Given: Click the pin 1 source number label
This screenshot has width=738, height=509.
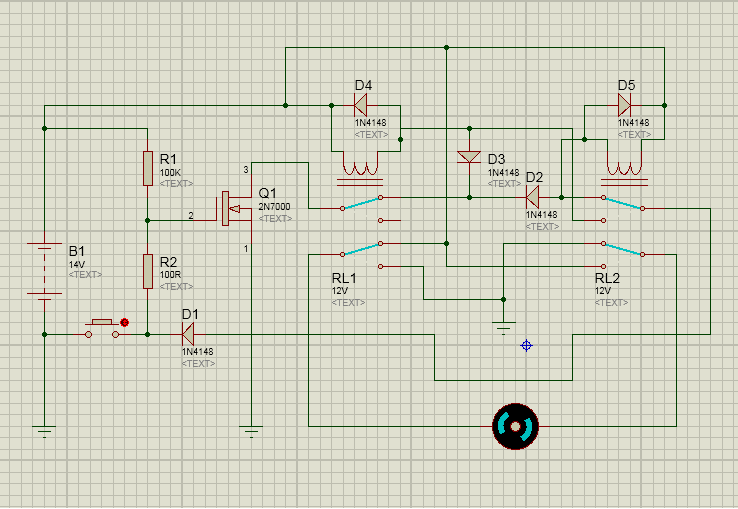Looking at the screenshot, I should pos(246,249).
